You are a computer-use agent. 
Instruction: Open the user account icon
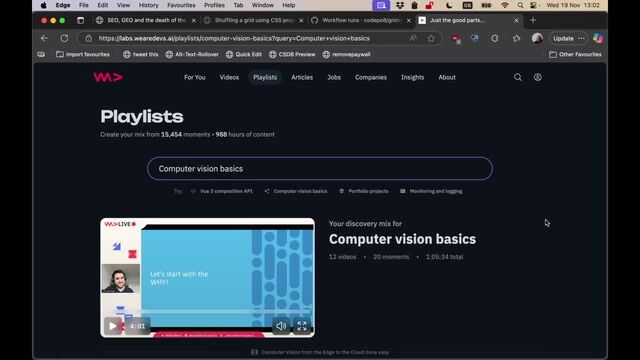pos(538,77)
